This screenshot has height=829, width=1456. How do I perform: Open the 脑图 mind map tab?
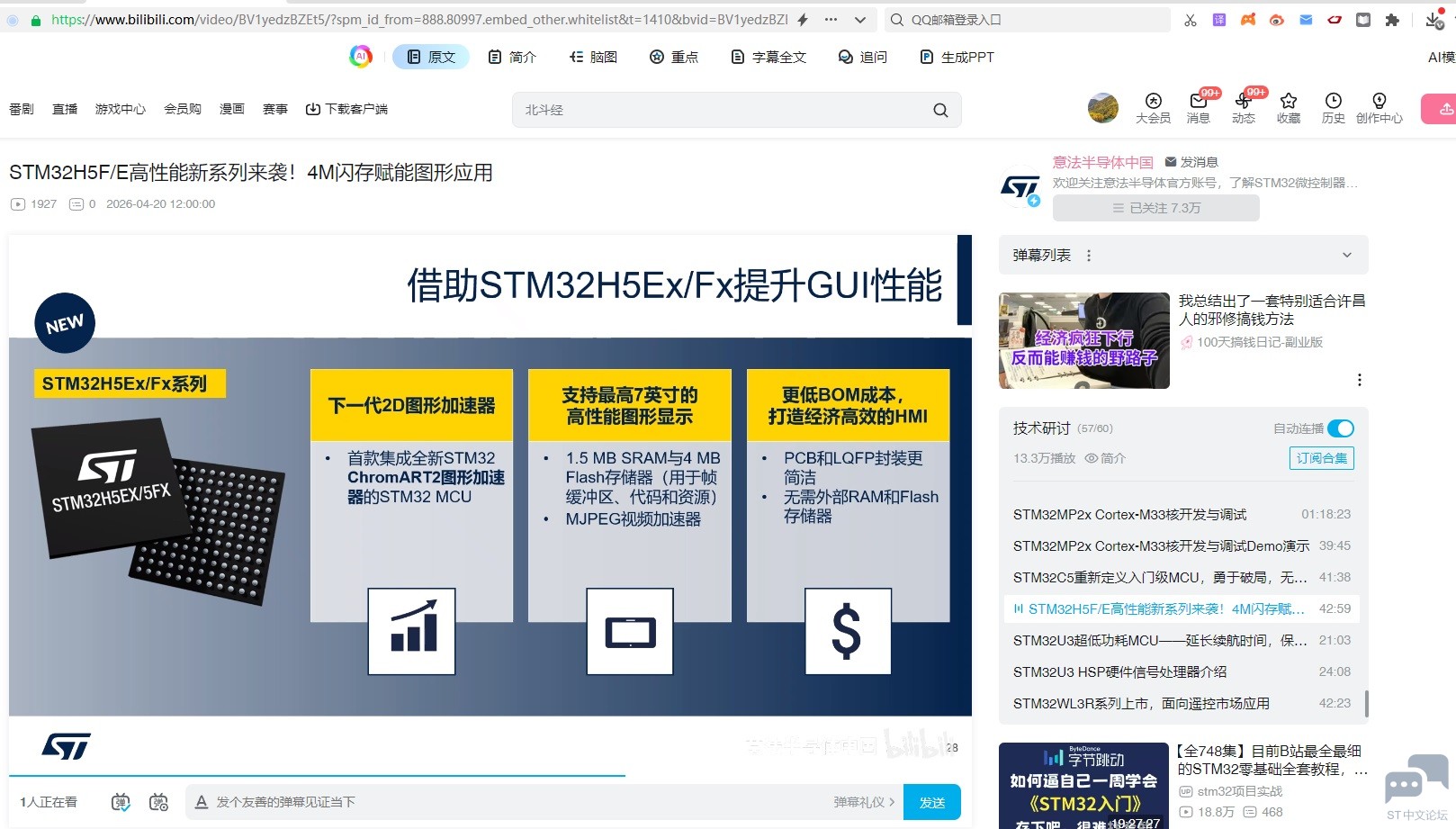pyautogui.click(x=593, y=57)
